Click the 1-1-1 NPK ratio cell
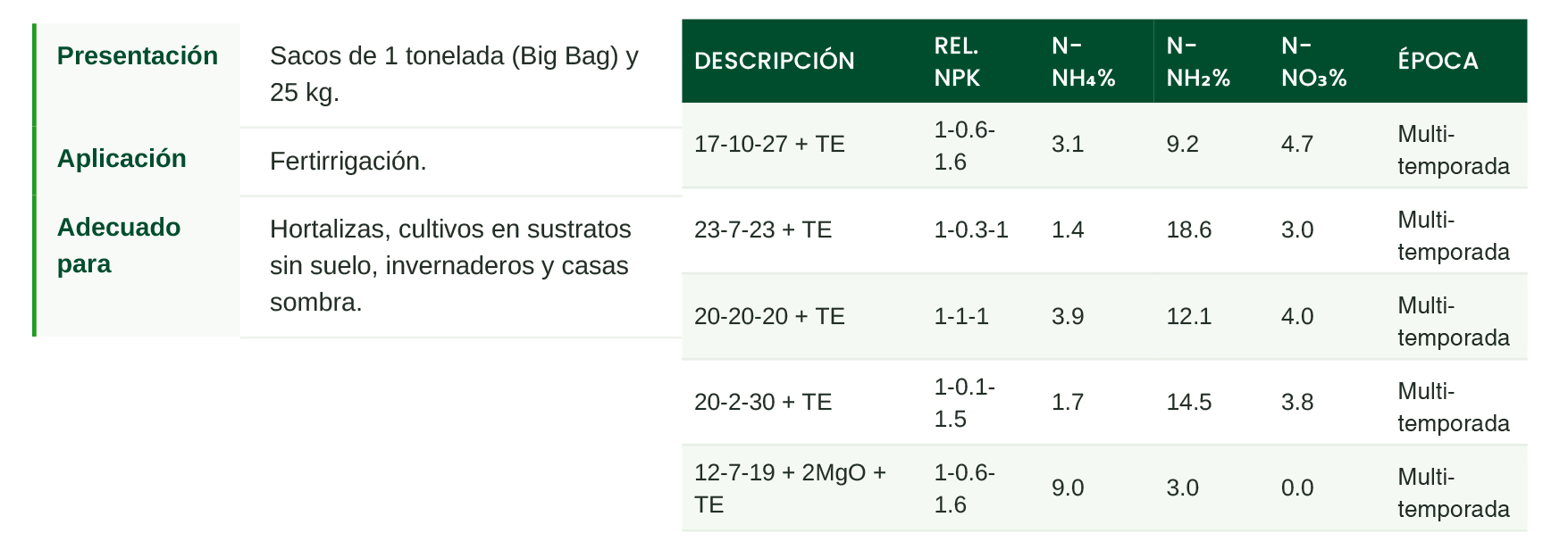 click(961, 316)
